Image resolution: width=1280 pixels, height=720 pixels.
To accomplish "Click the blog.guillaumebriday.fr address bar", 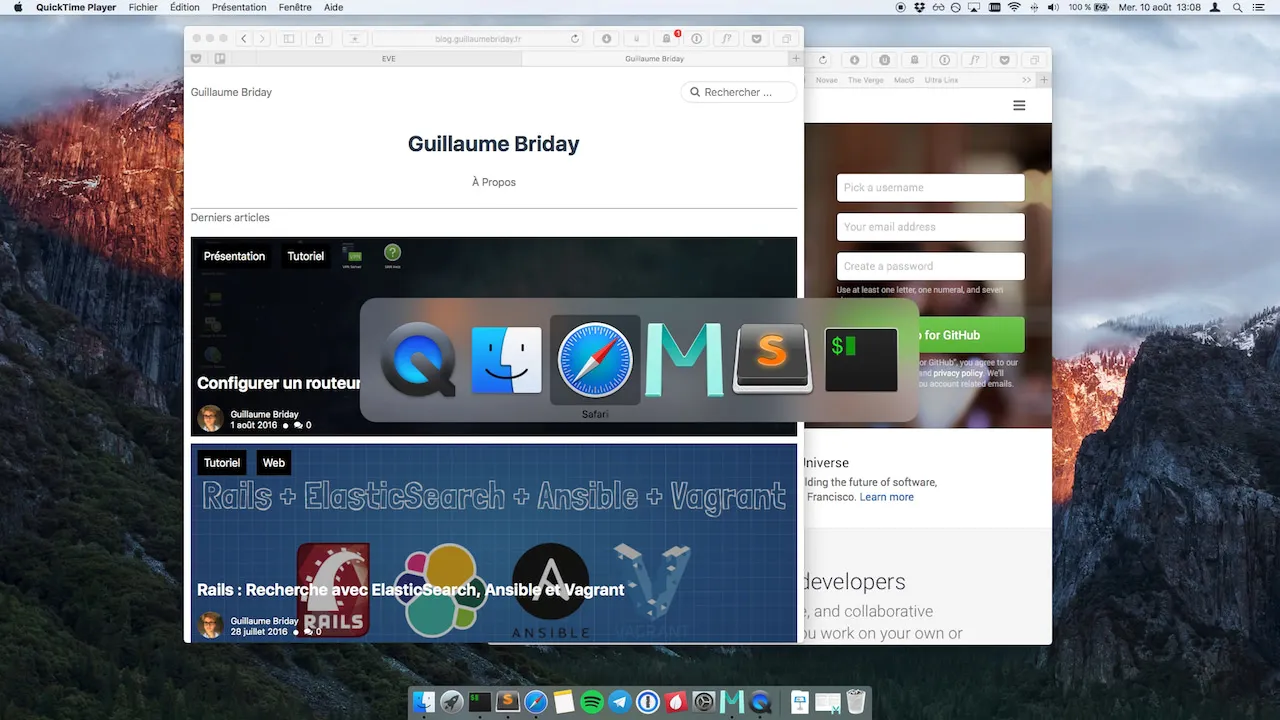I will click(478, 39).
